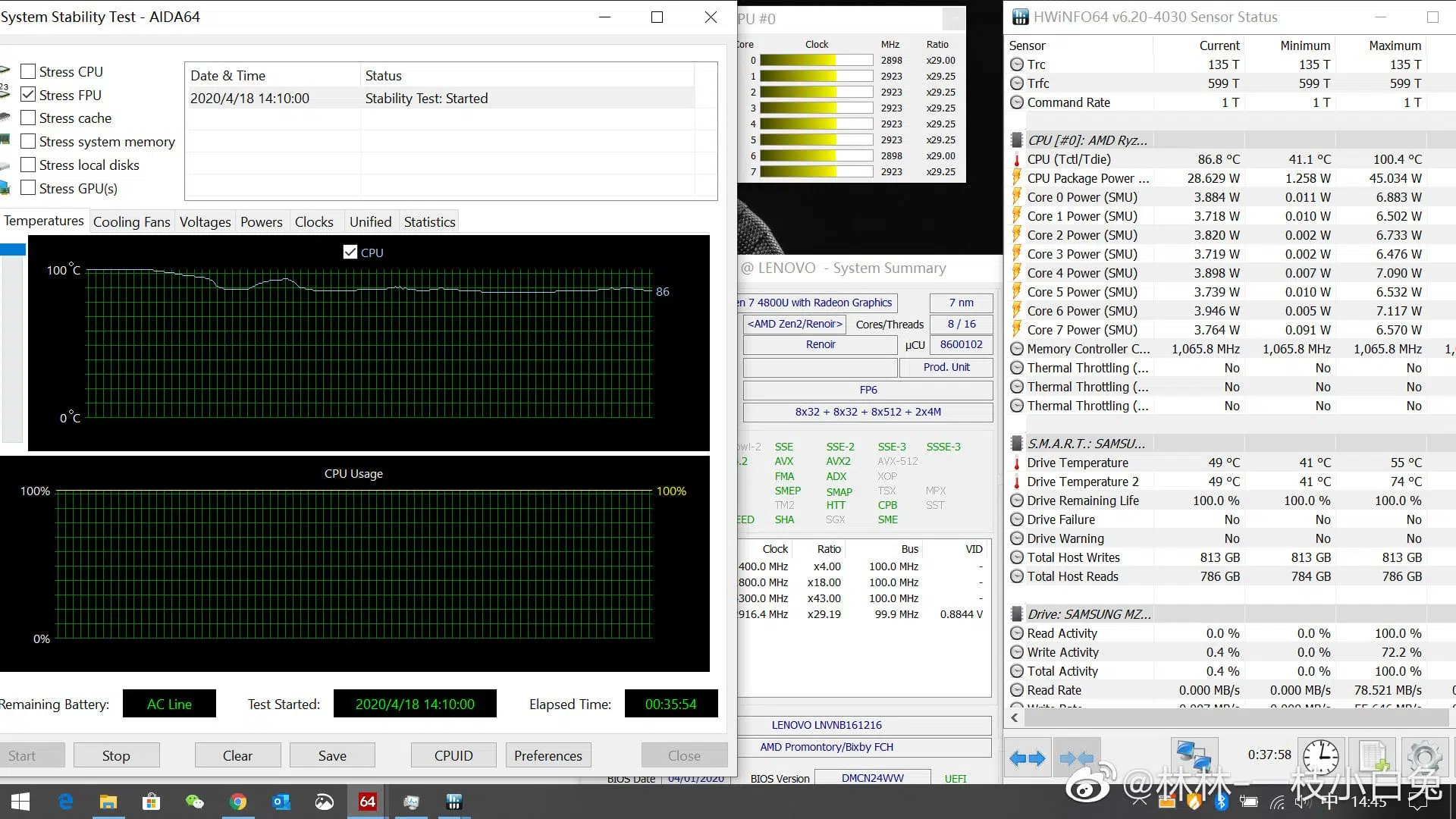This screenshot has width=1456, height=819.
Task: Click the HWiNFO horizontal scrollbar track
Action: [1236, 717]
